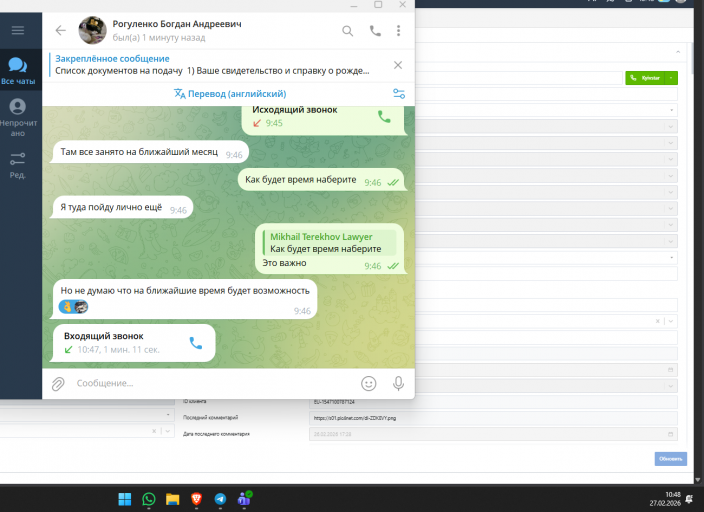
Task: Clear the combo left of Дата последнего комментария
Action: click(154, 431)
